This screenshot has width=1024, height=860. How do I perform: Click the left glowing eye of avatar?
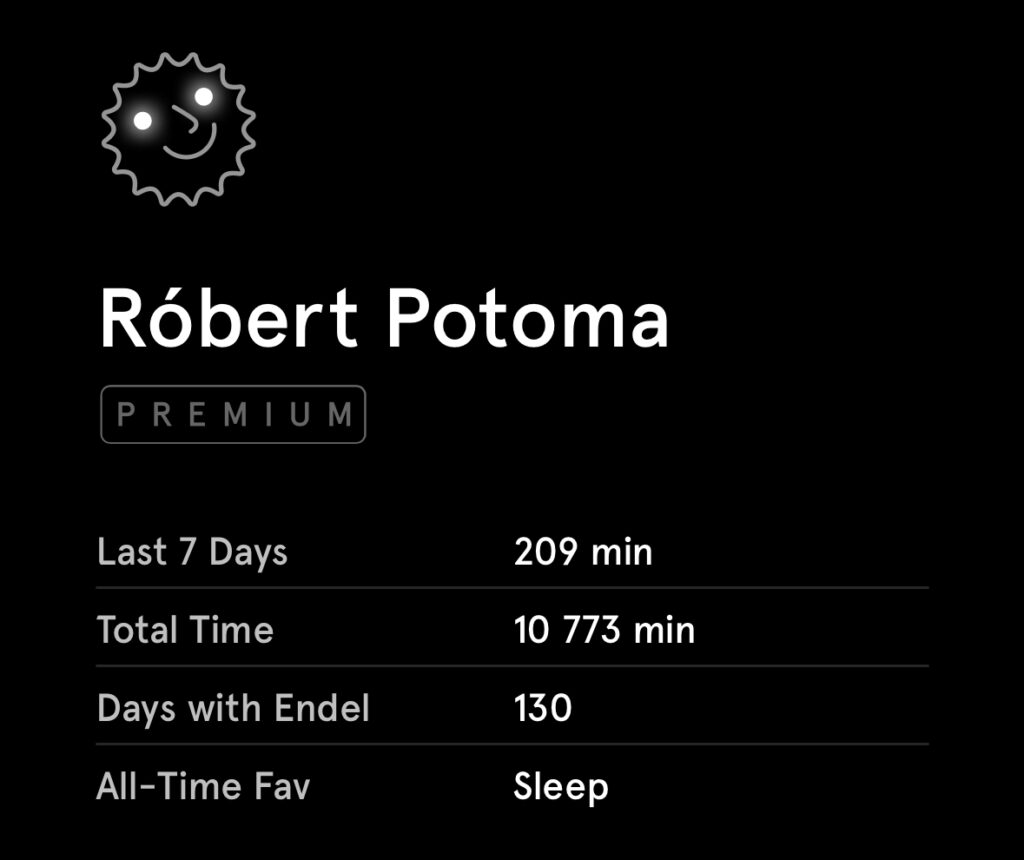tap(143, 121)
